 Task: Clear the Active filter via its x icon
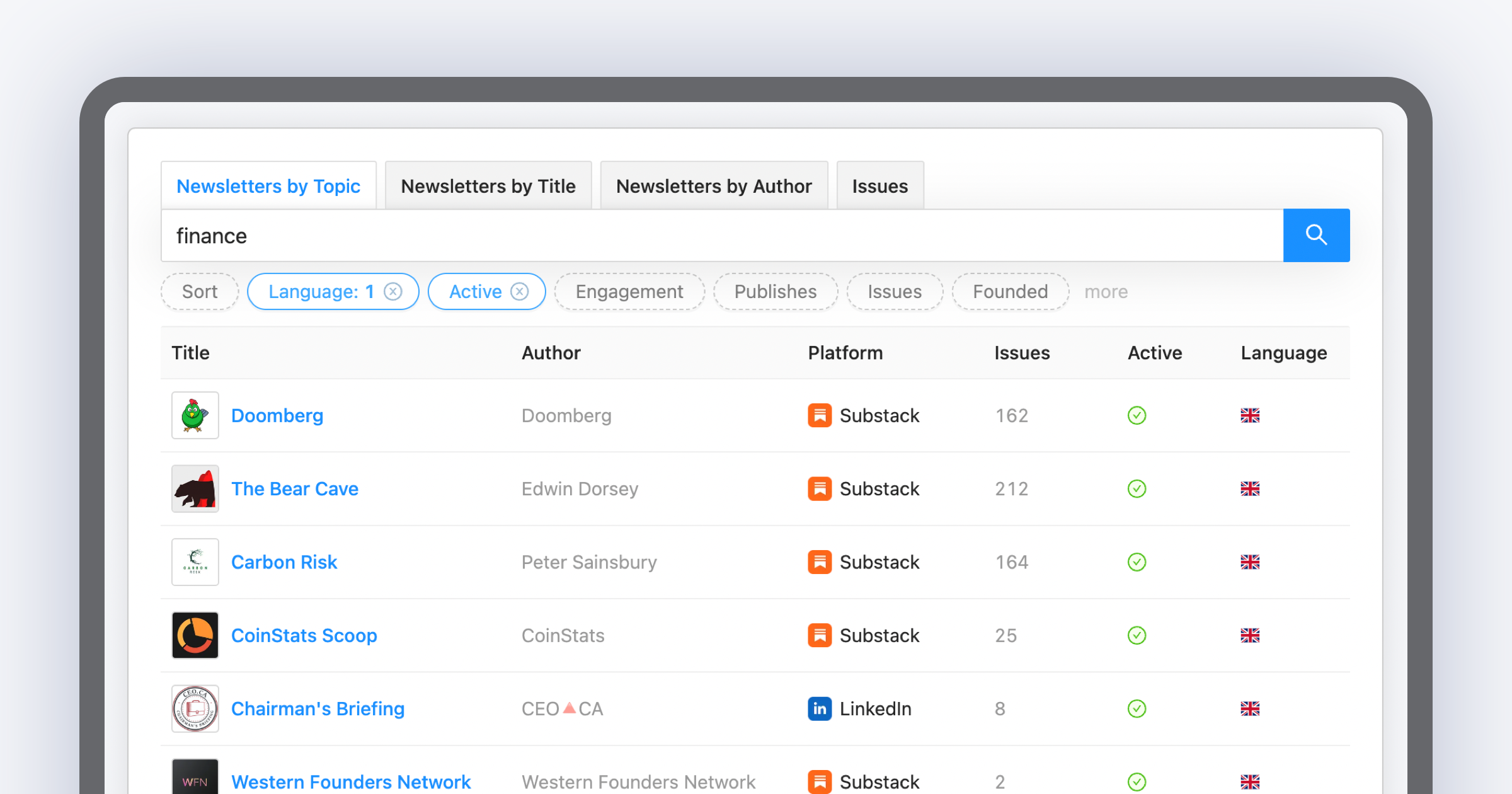coord(519,292)
